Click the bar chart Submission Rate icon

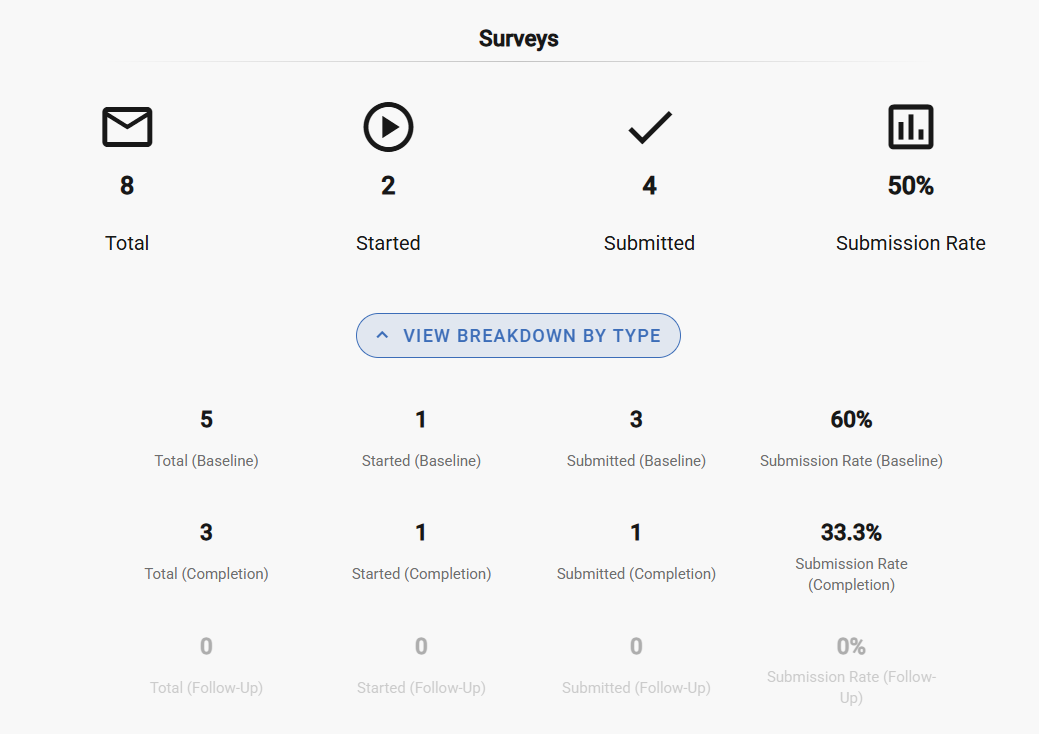pos(910,127)
